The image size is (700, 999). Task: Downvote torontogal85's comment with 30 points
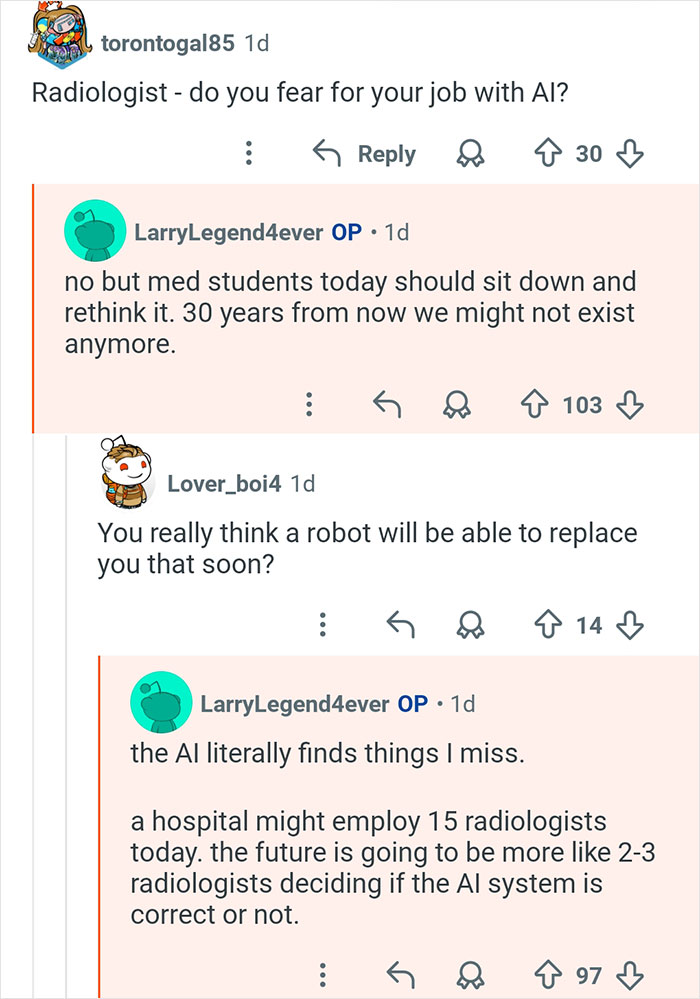tap(627, 154)
